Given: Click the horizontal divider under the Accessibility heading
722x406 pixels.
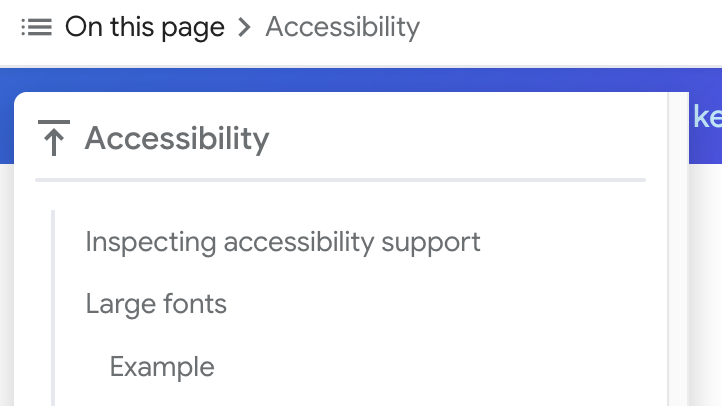Looking at the screenshot, I should tap(340, 180).
